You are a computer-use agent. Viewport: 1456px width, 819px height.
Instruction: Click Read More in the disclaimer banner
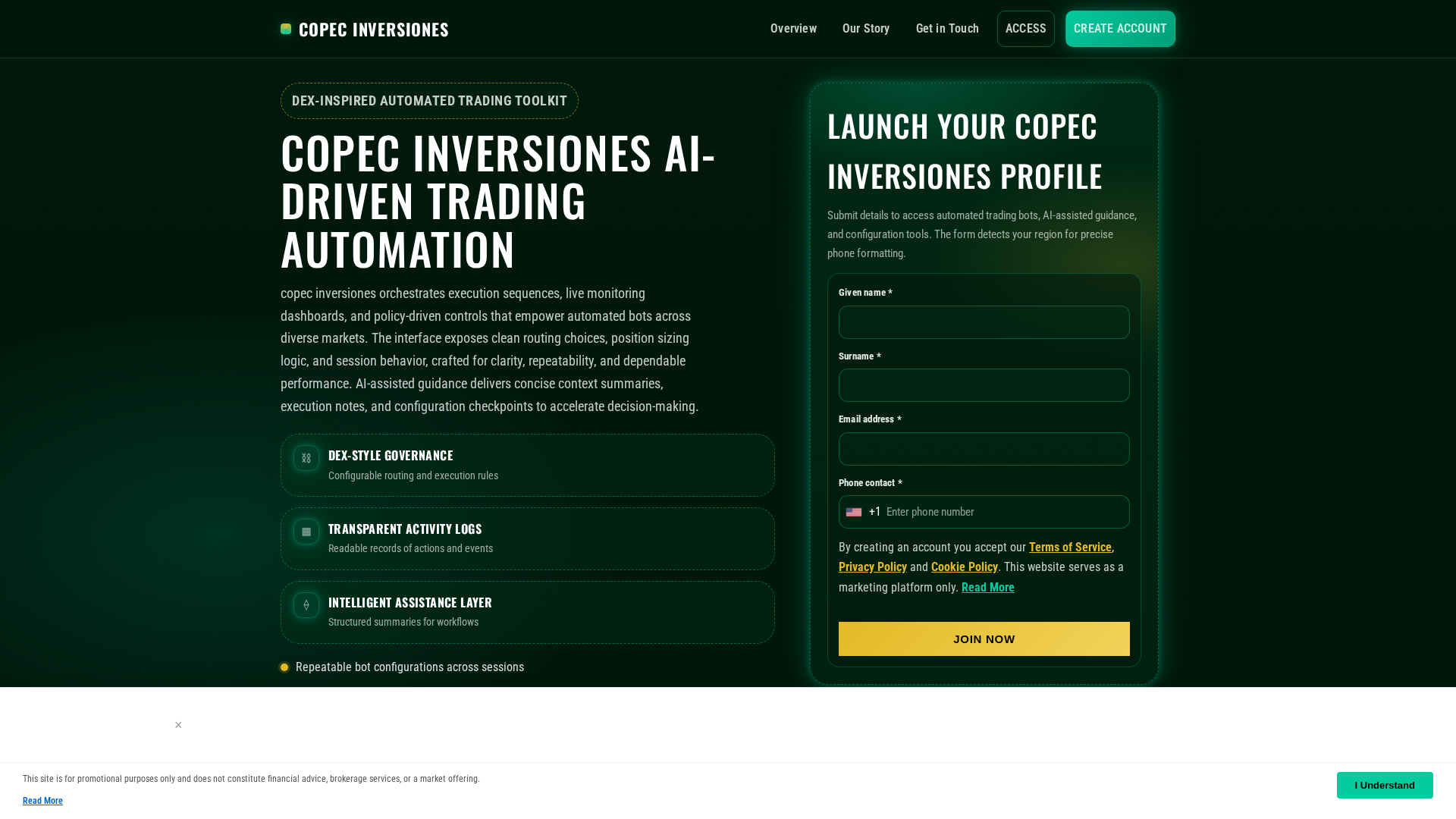point(42,801)
